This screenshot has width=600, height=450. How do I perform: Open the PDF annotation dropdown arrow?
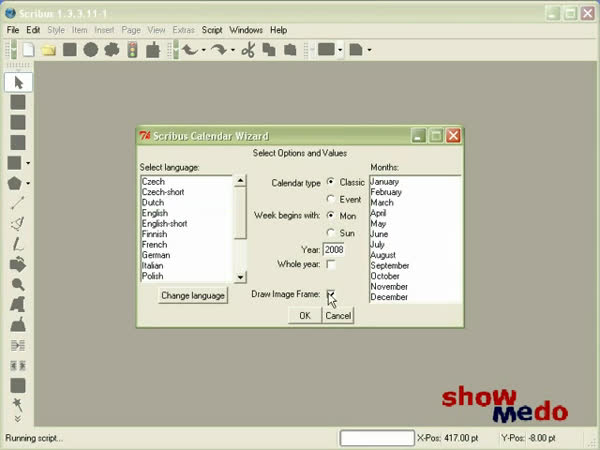(x=369, y=50)
